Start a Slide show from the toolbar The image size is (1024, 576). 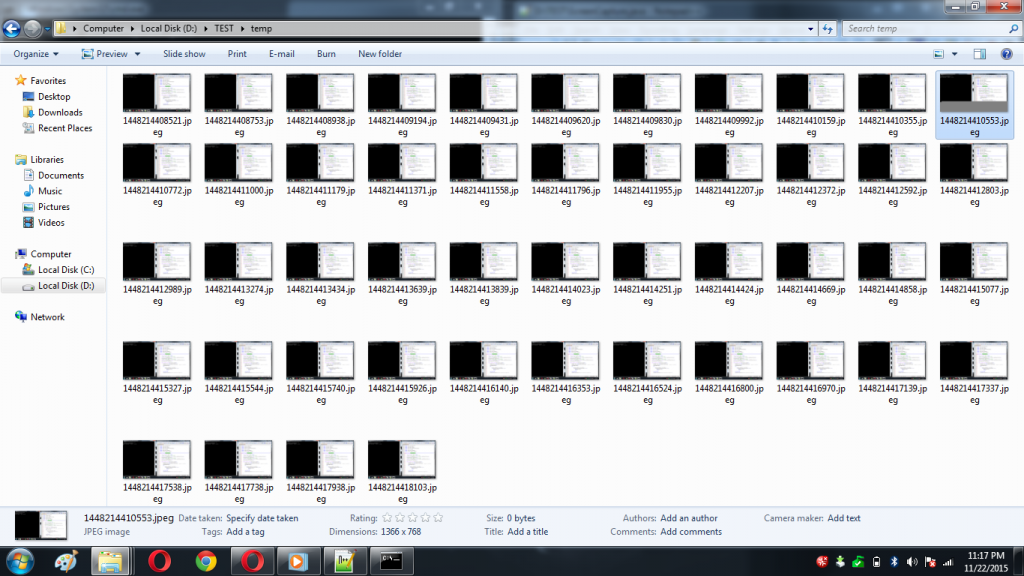point(184,53)
